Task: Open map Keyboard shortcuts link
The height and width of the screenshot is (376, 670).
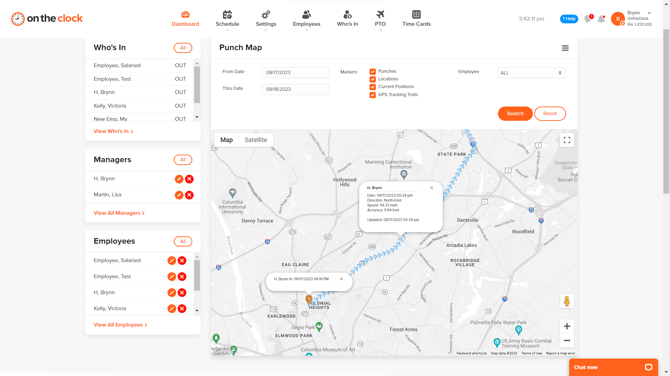Action: 471,353
